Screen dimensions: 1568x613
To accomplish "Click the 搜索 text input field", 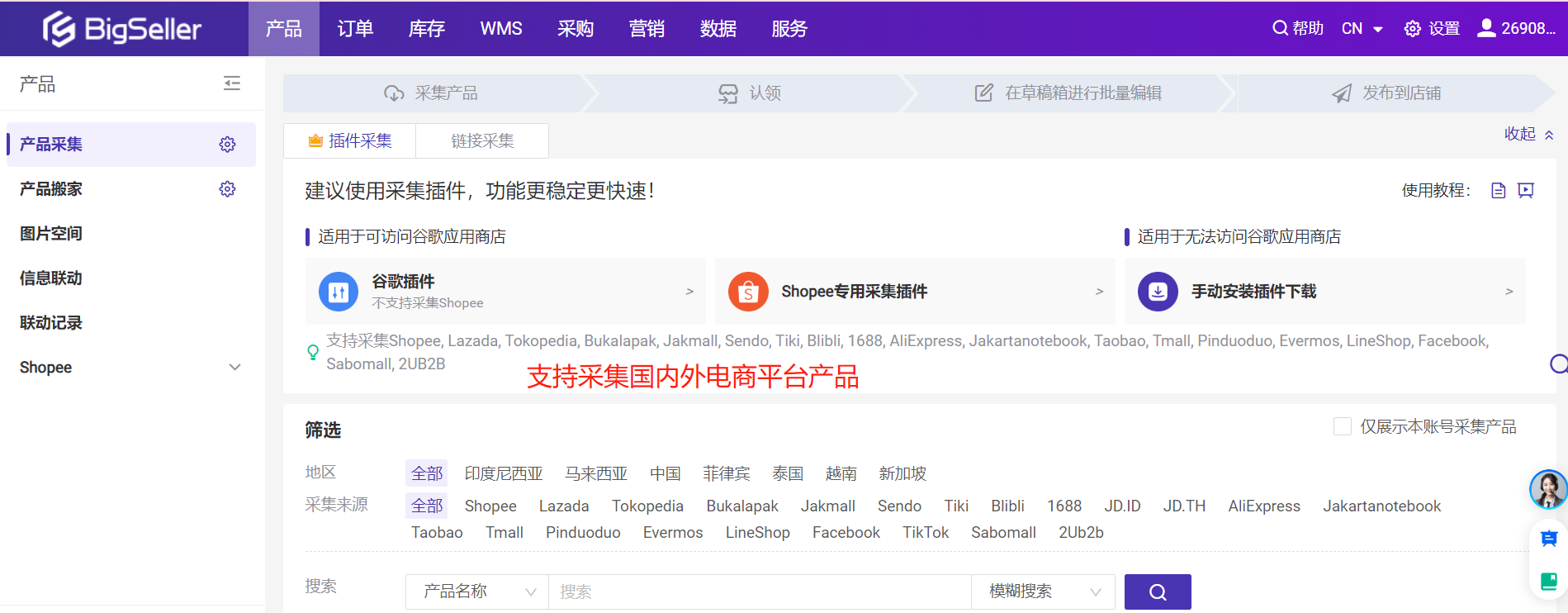I will point(760,592).
